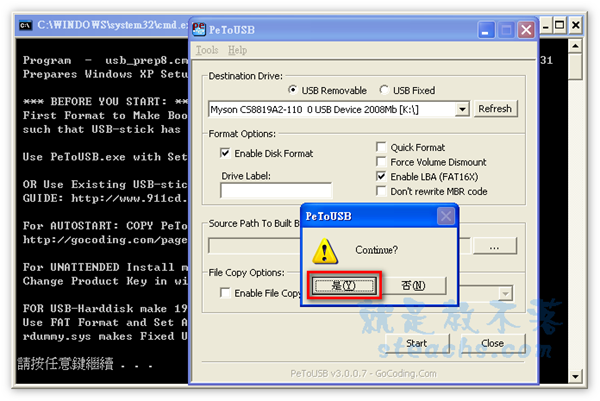Select USB Removable radio option
This screenshot has width=600, height=401.
292,90
